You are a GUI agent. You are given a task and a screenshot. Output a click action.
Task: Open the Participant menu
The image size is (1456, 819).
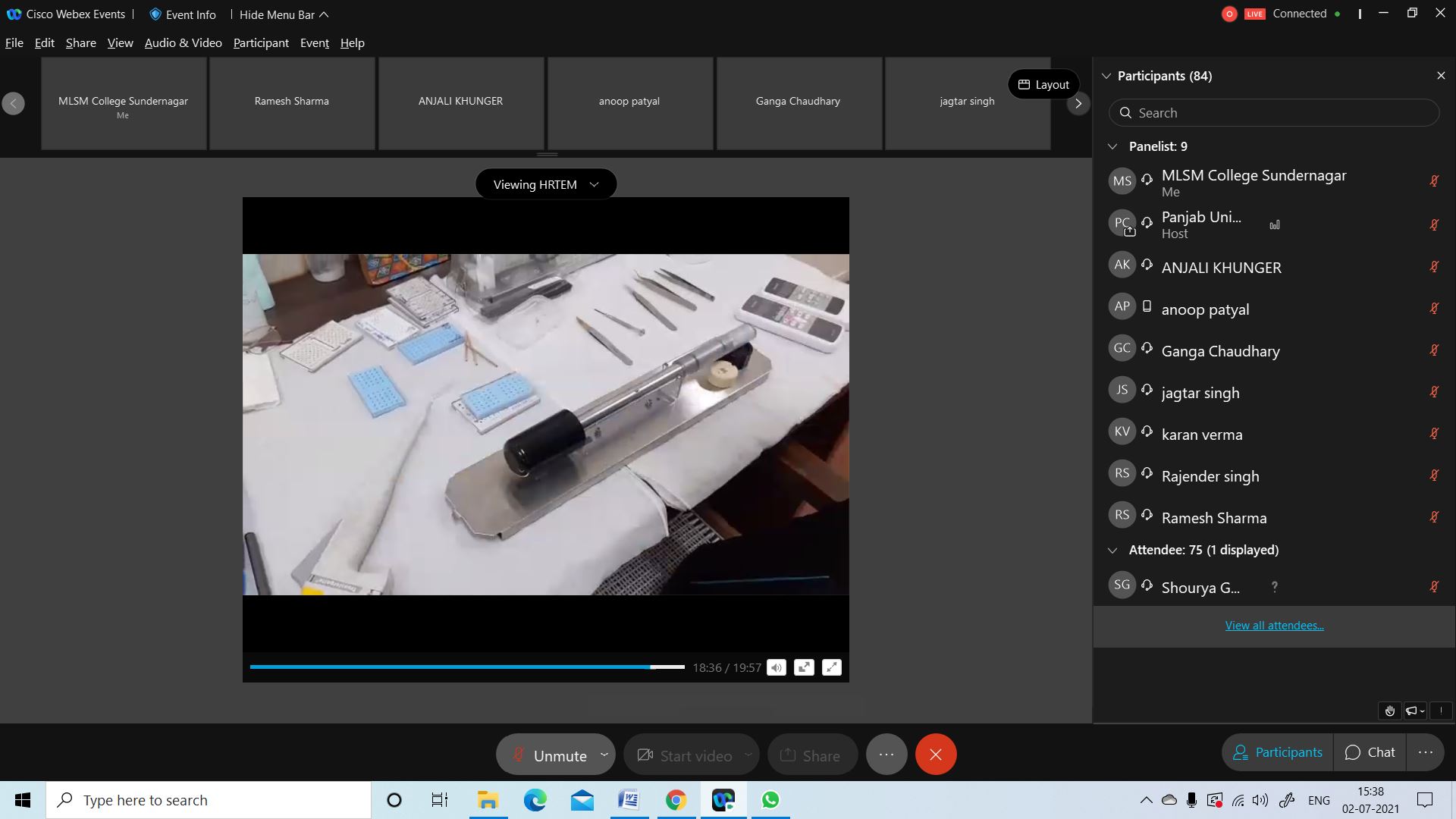(261, 43)
